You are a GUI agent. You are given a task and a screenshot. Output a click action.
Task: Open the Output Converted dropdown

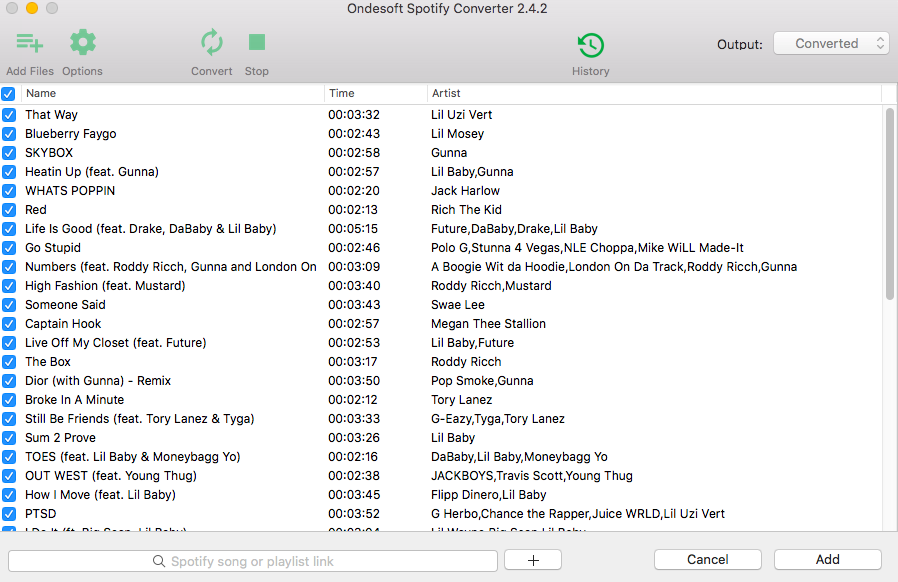click(x=831, y=44)
